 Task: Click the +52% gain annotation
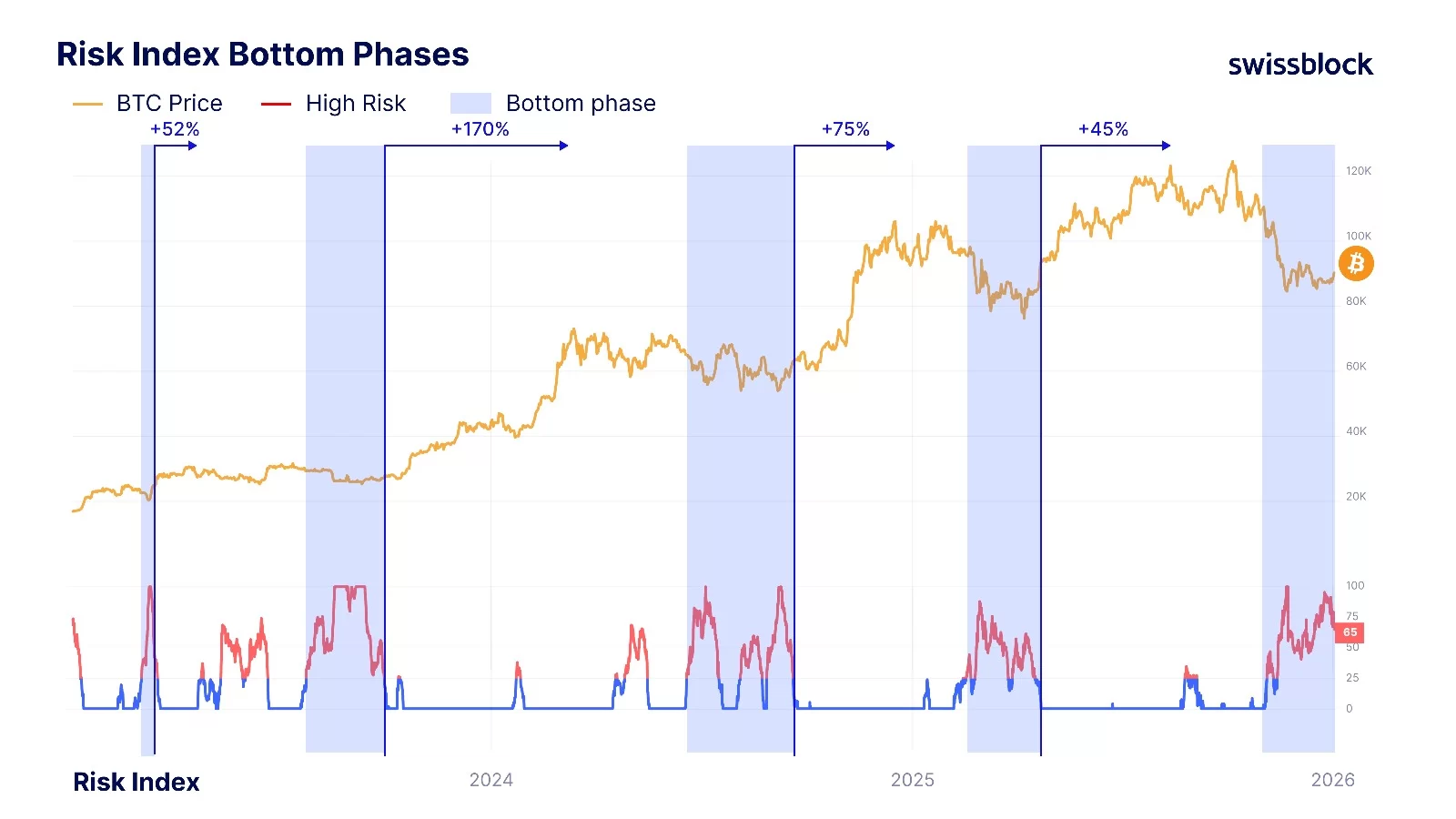pyautogui.click(x=175, y=129)
